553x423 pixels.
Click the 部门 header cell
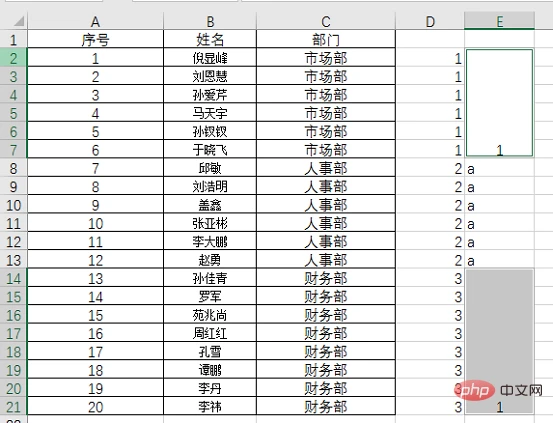326,40
